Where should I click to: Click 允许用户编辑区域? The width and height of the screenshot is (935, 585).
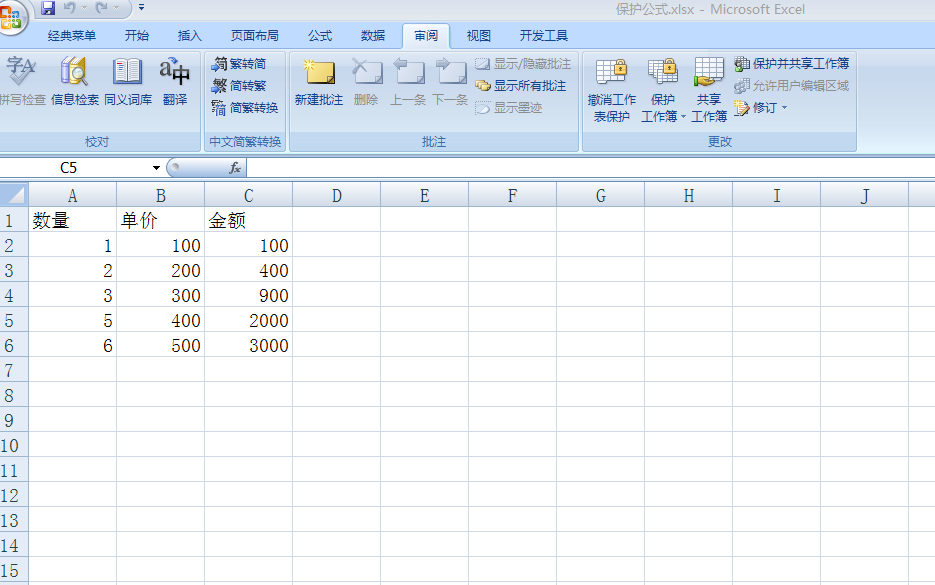click(792, 86)
